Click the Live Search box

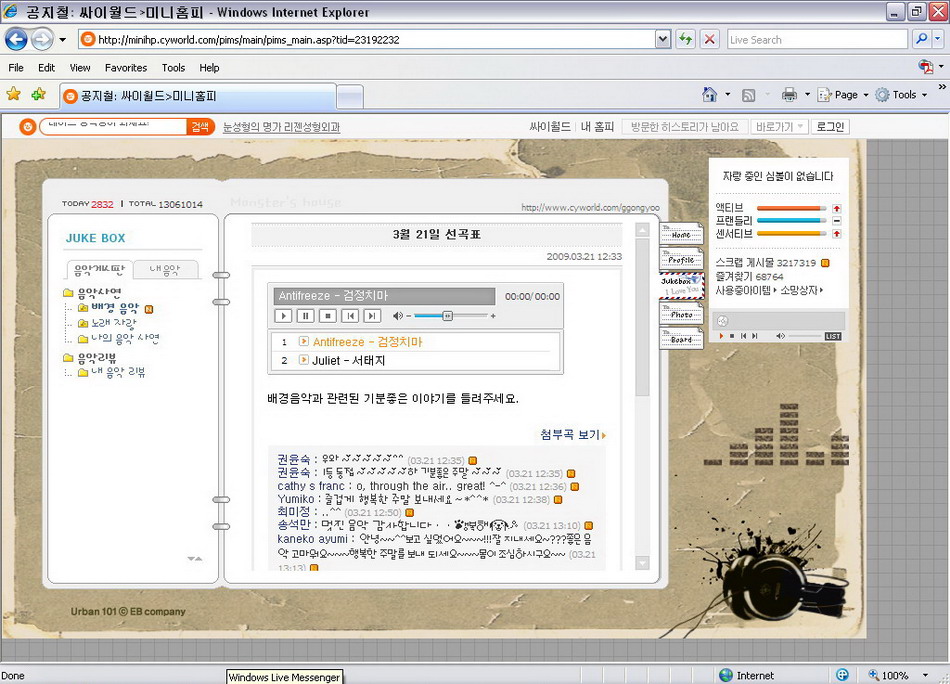pyautogui.click(x=817, y=40)
